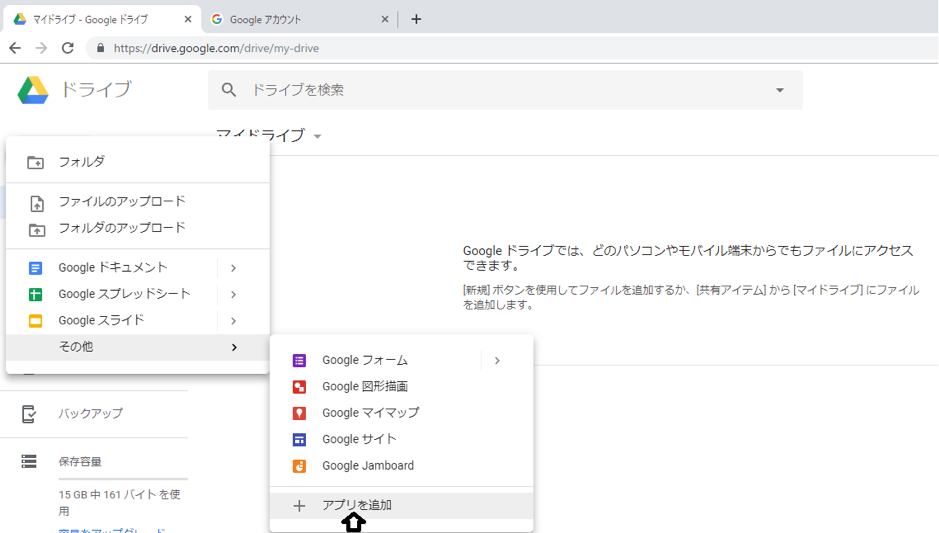Viewport: 939px width, 533px height.
Task: Click the ドライブを検索 search field
Action: [x=505, y=90]
